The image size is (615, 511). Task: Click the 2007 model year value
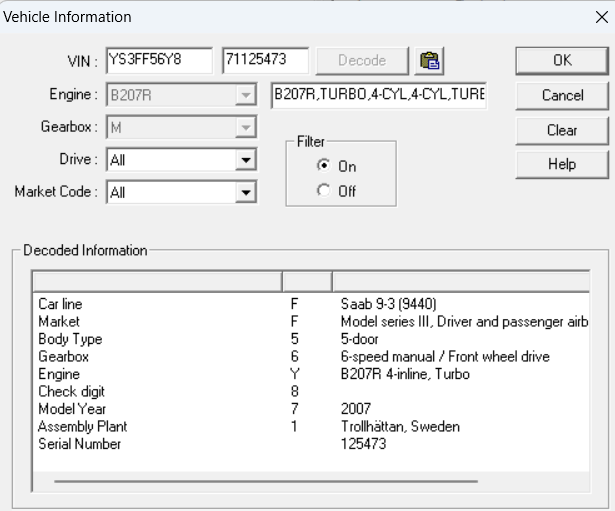point(356,409)
